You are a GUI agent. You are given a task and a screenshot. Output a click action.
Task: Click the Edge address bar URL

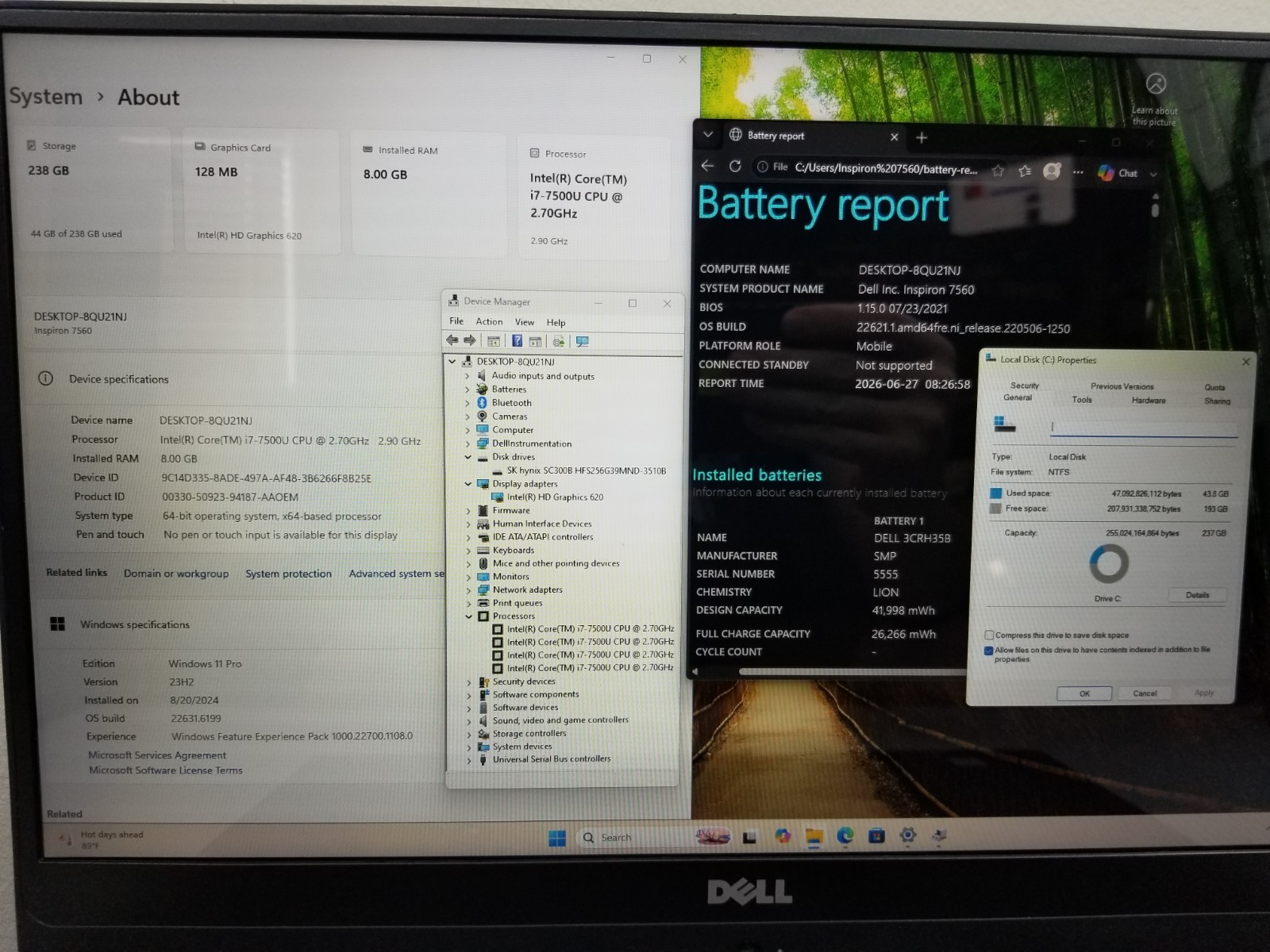click(886, 168)
